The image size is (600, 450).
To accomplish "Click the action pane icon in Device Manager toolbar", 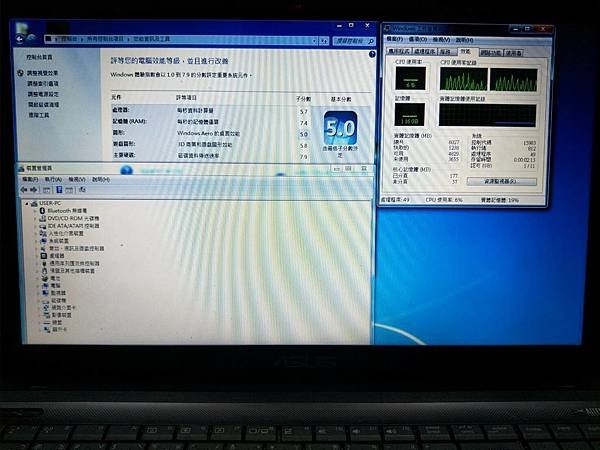I will (x=69, y=190).
